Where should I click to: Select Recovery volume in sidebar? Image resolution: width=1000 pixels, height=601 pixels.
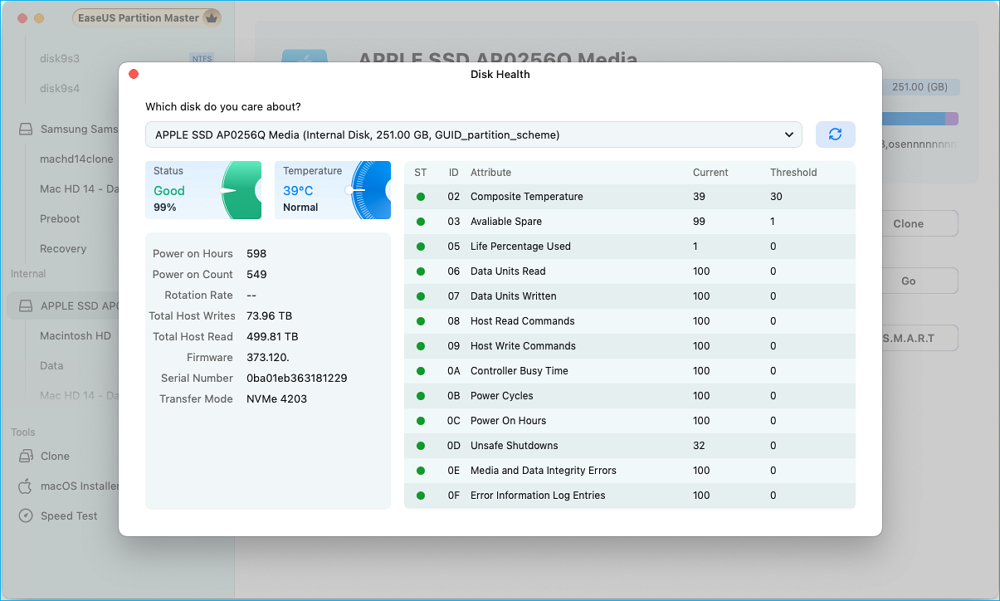[x=63, y=249]
